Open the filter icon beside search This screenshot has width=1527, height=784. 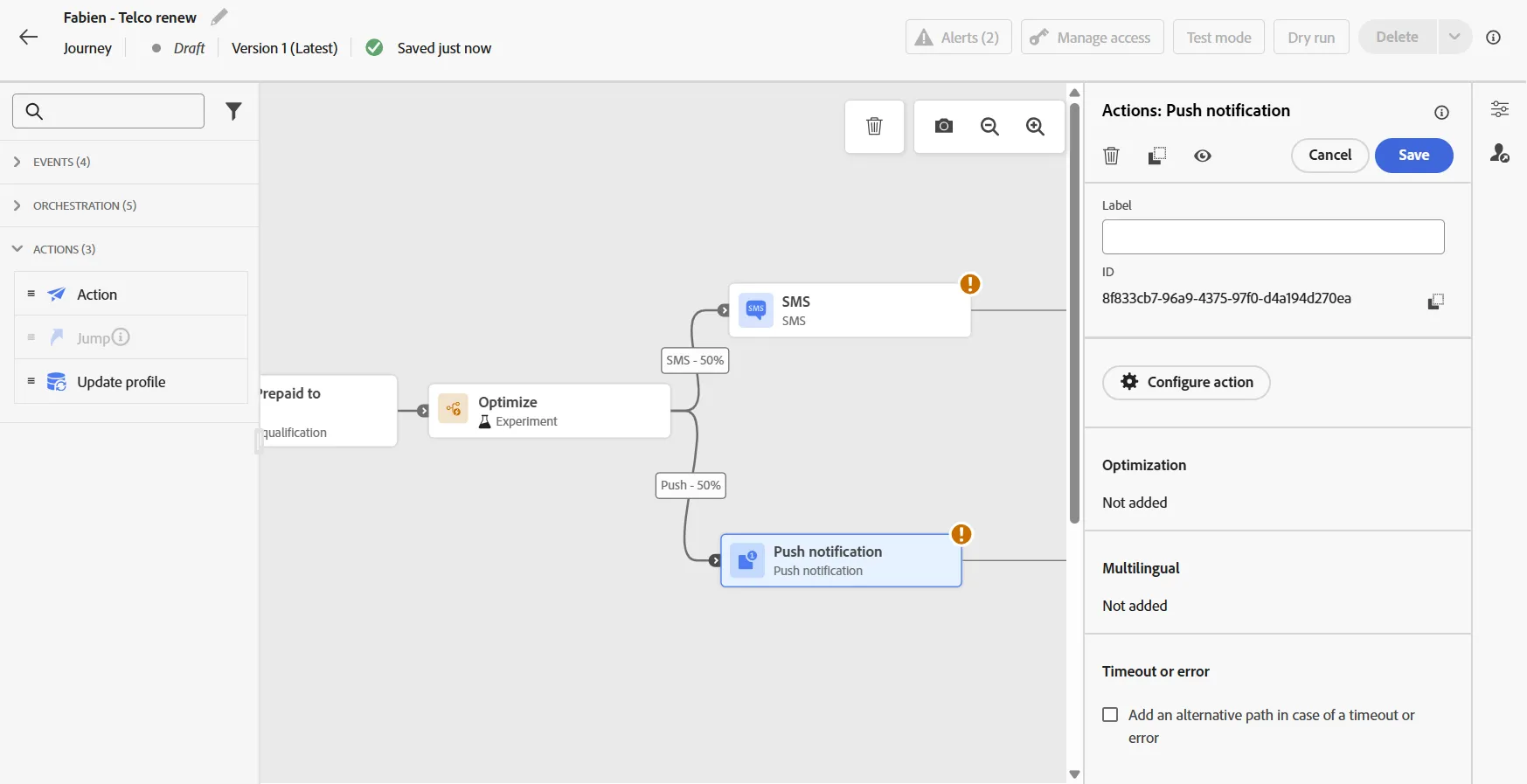pos(233,111)
